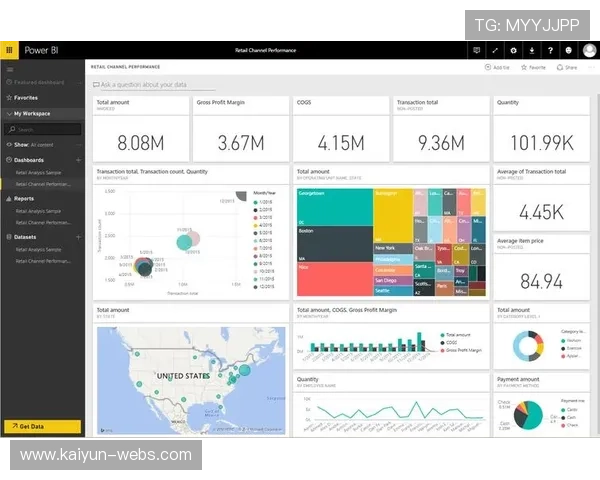Select the Boston block in treemap

335,244
